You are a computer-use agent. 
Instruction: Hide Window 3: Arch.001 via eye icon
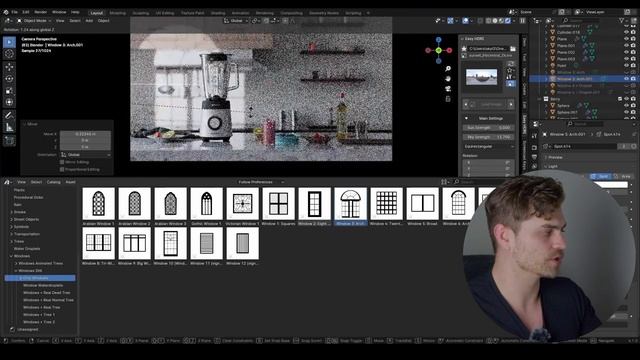pos(626,79)
